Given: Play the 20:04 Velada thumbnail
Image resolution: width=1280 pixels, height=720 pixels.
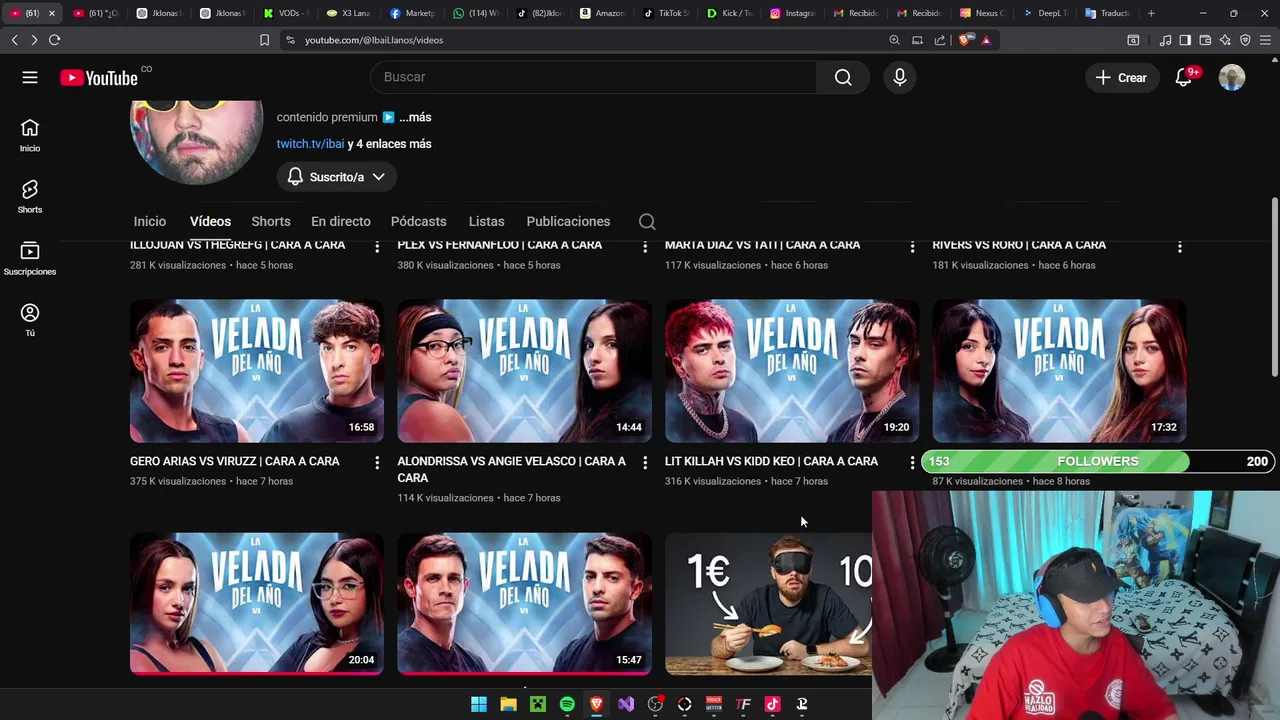Looking at the screenshot, I should (256, 603).
